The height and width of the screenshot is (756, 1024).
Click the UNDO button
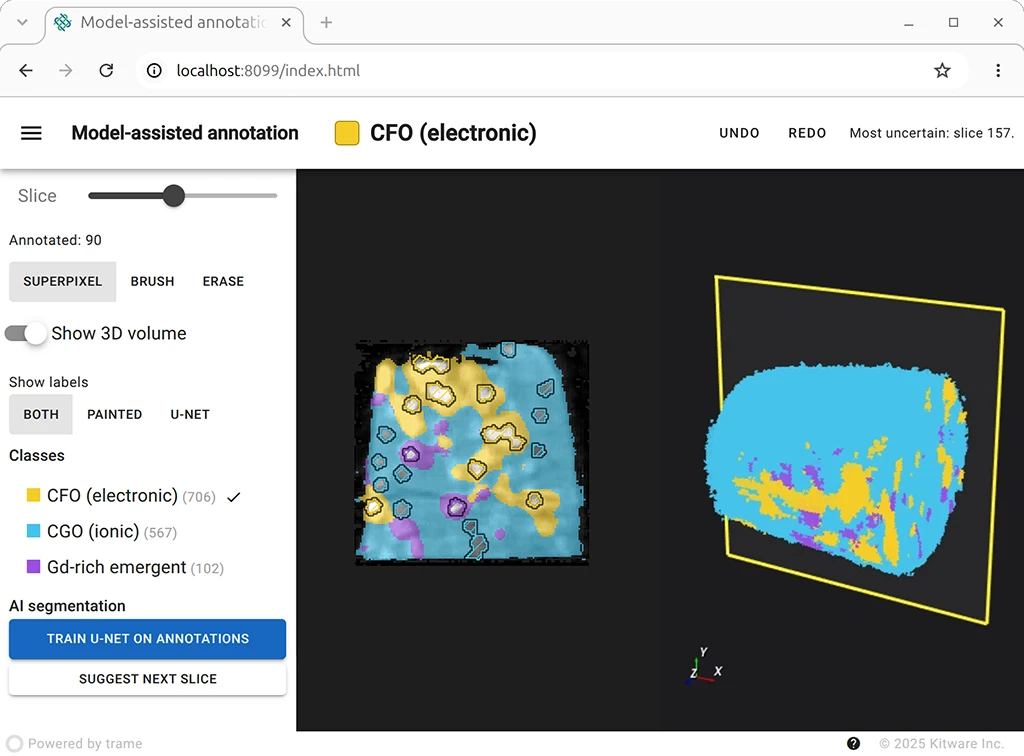tap(739, 133)
